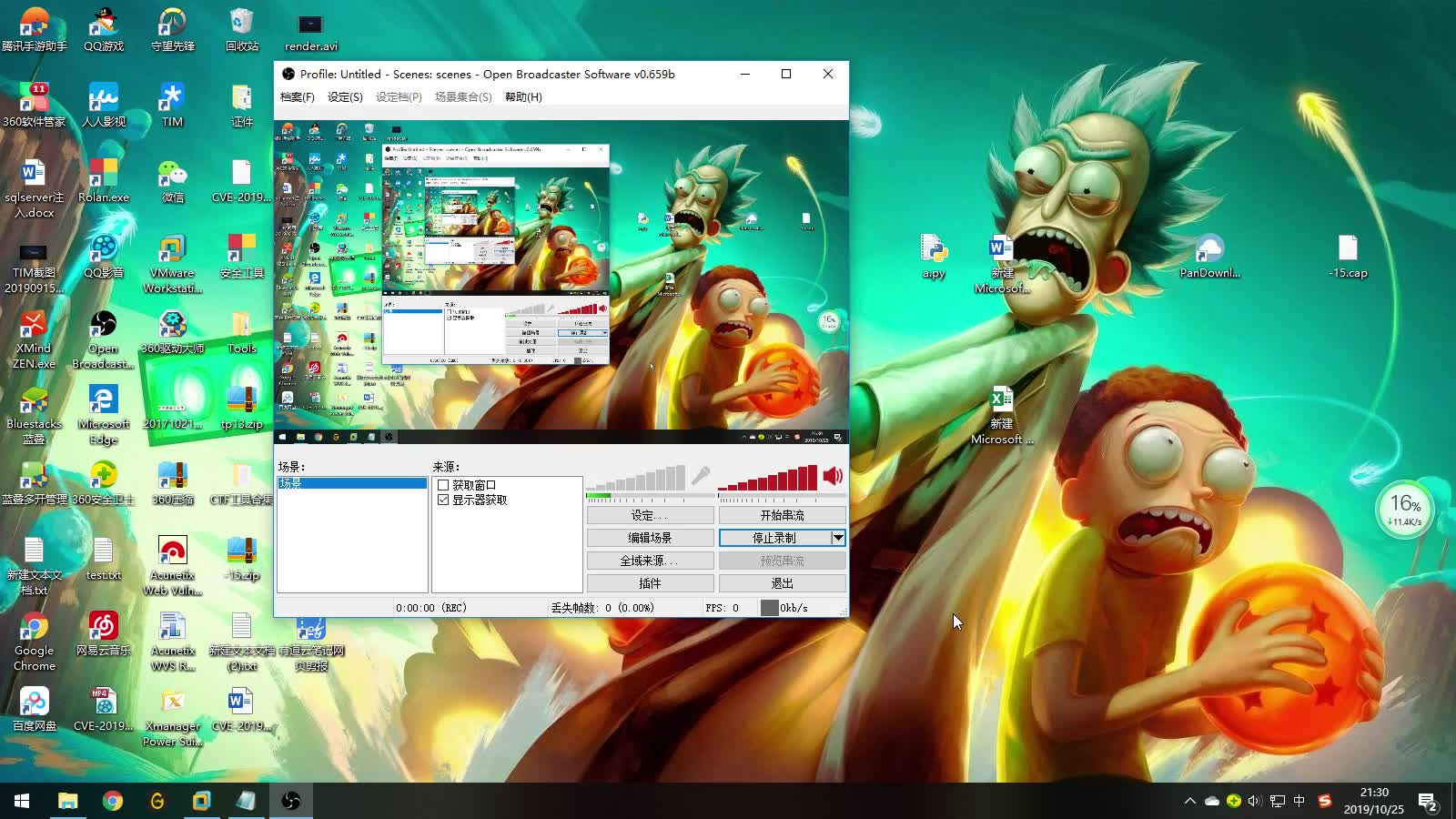Click the 停止录制 button
This screenshot has height=819, width=1456.
tap(775, 538)
